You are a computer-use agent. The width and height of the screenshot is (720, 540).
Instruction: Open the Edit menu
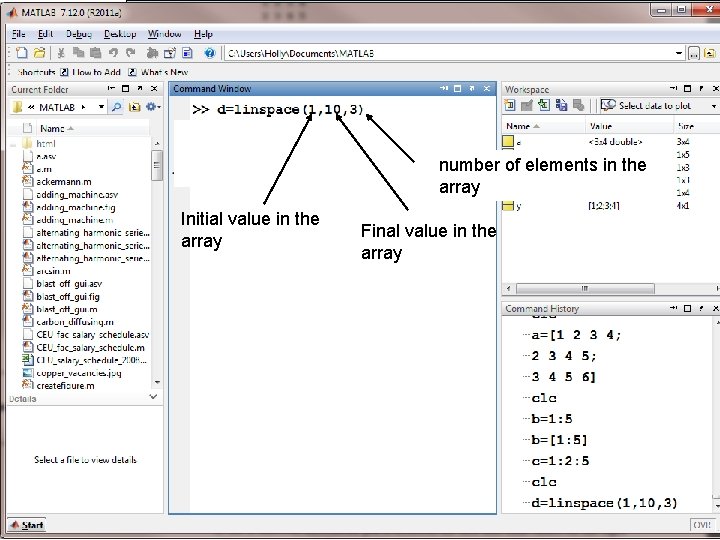click(x=45, y=34)
